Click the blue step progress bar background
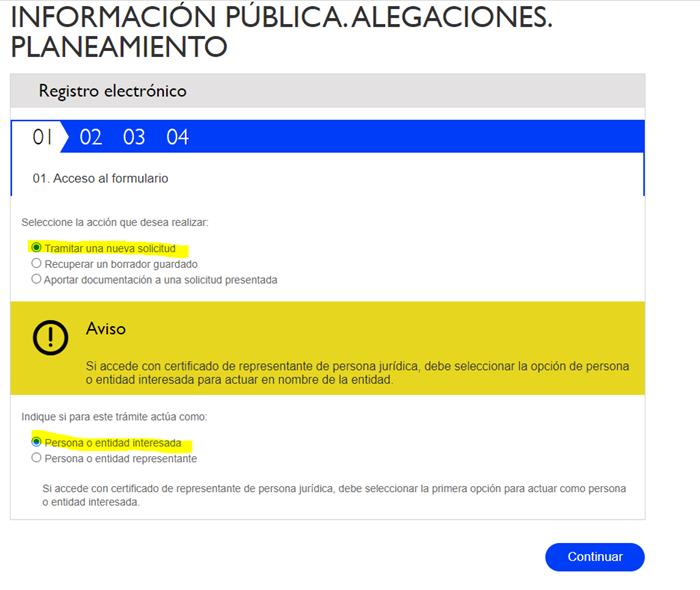 420,137
